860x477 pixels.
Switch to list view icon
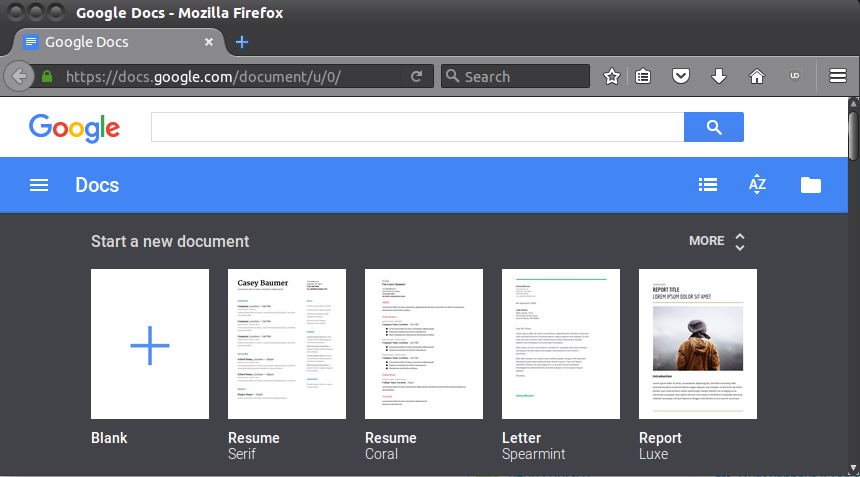708,185
